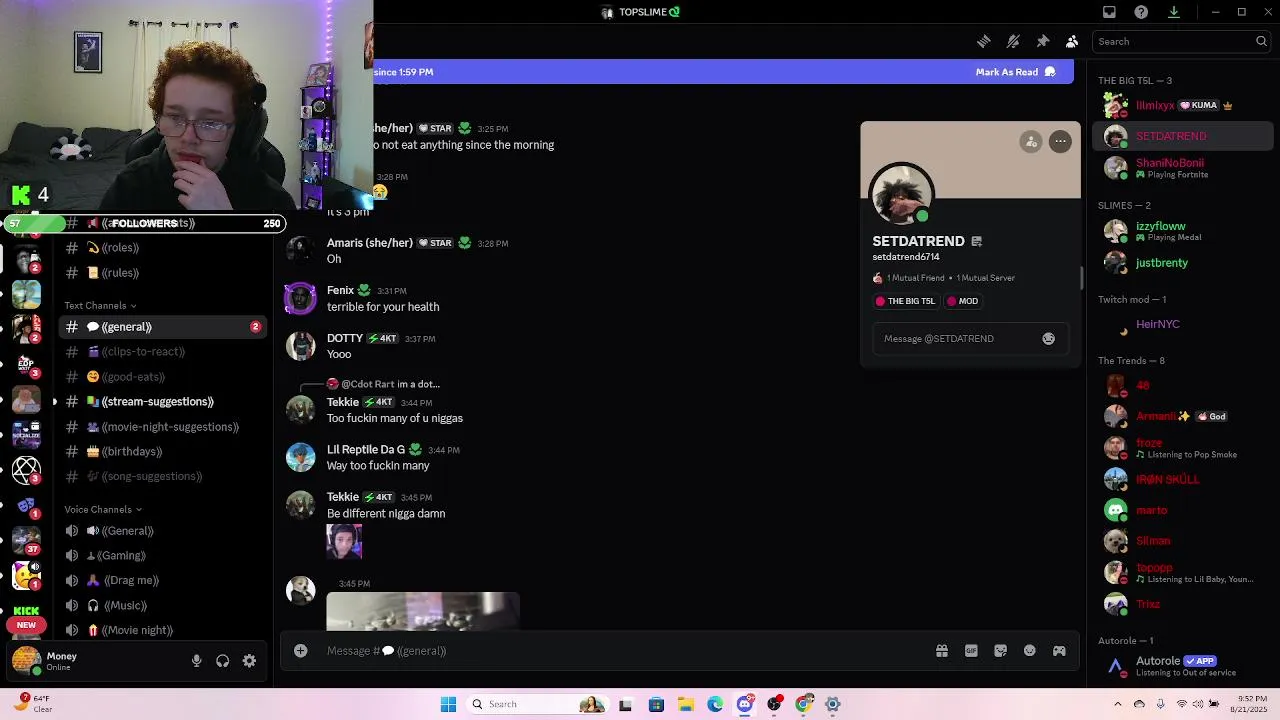Open emoji picker in profile message box
This screenshot has width=1280, height=720.
point(1048,339)
